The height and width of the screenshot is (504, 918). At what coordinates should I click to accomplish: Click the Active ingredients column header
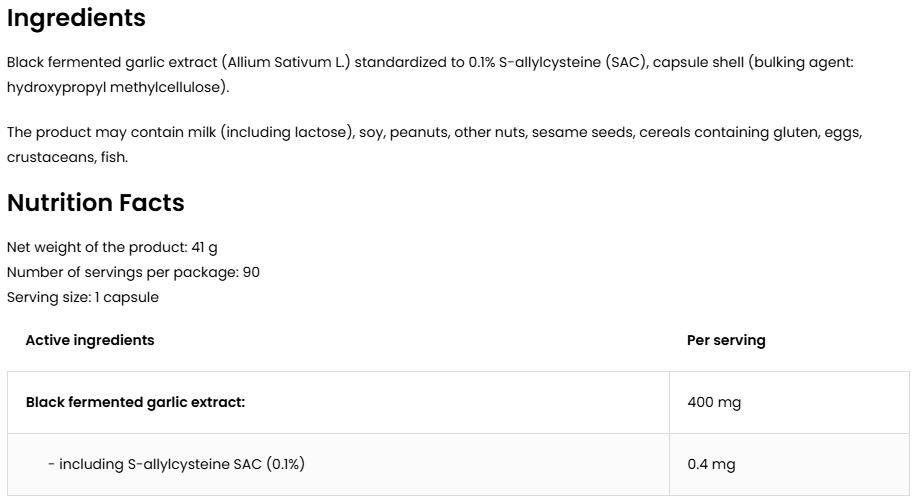tap(90, 340)
